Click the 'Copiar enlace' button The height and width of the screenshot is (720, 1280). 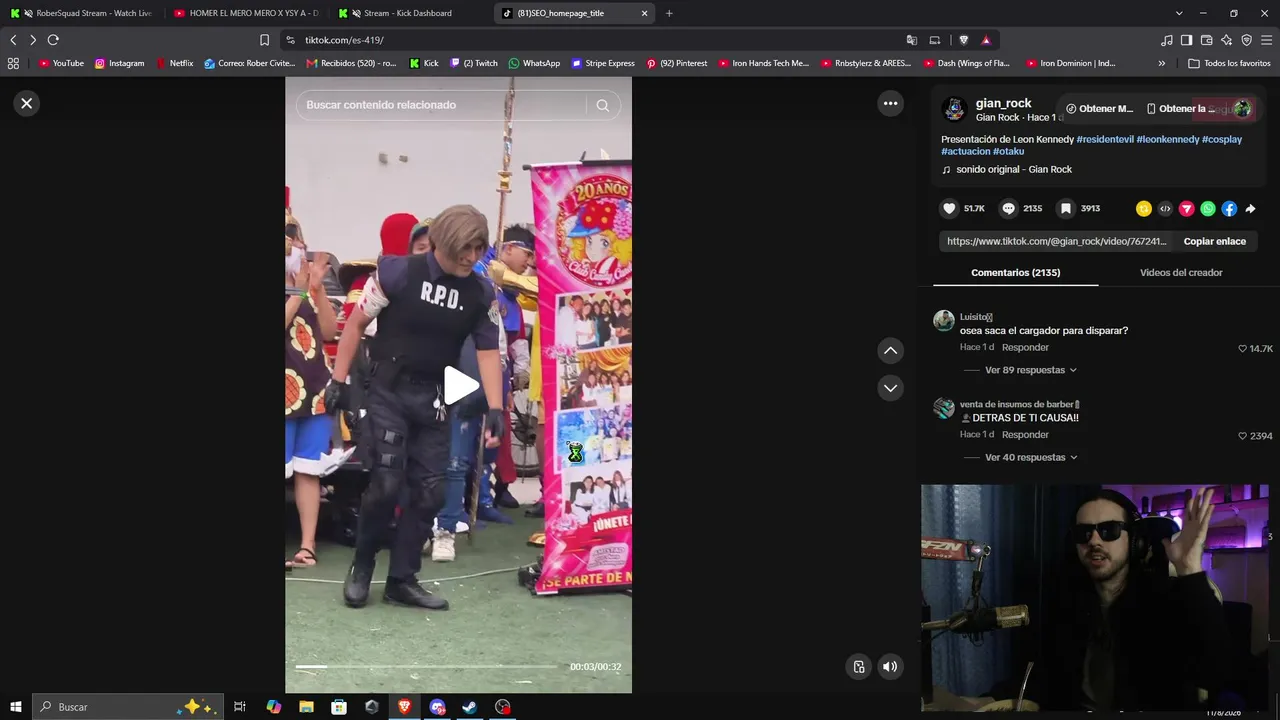[x=1215, y=241]
